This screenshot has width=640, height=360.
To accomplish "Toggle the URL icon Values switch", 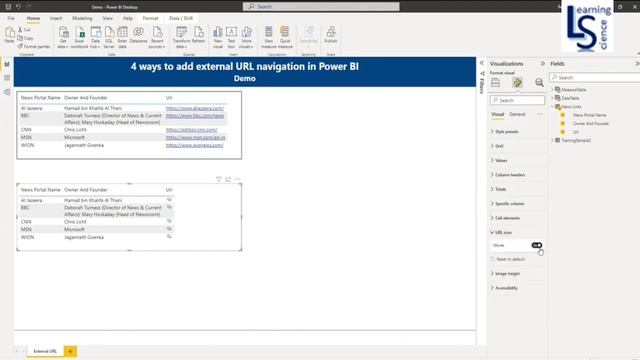I will (x=537, y=245).
